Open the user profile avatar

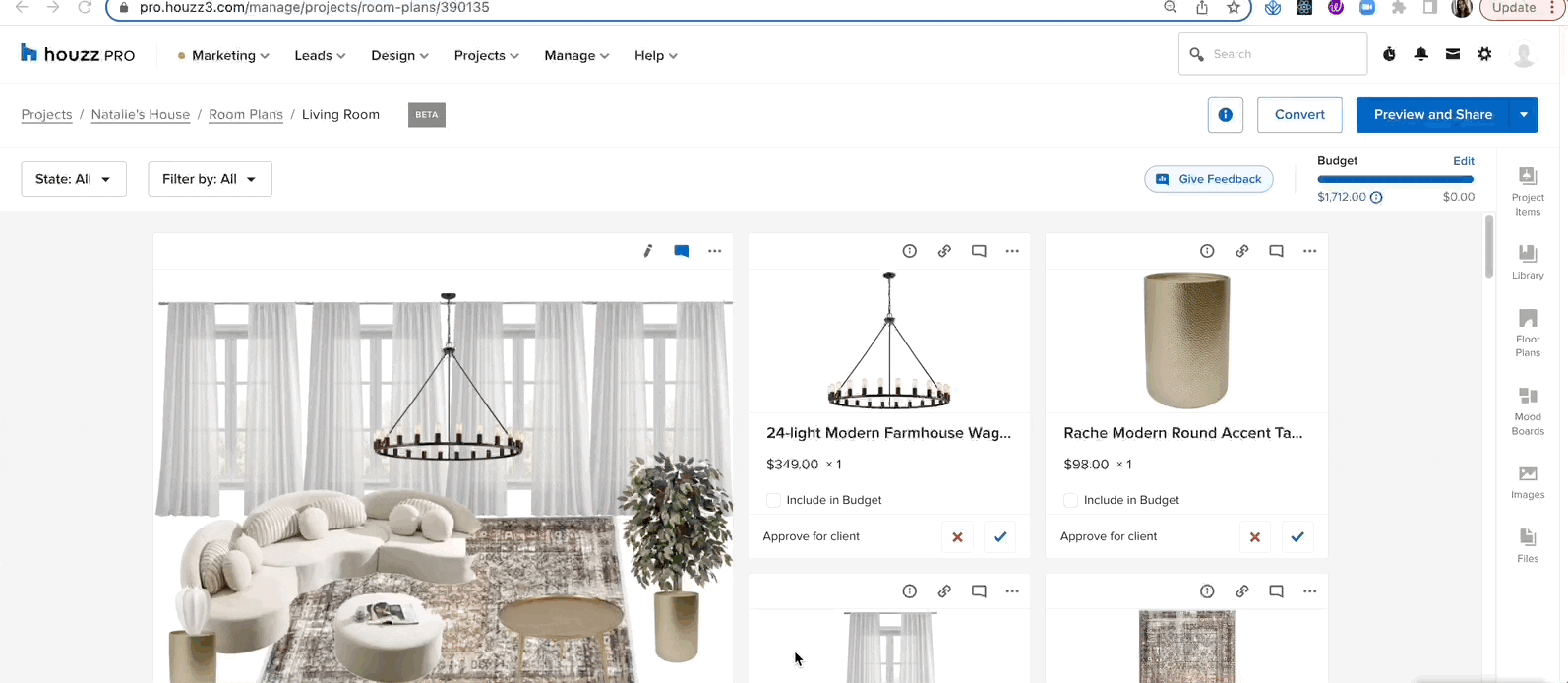(1524, 55)
